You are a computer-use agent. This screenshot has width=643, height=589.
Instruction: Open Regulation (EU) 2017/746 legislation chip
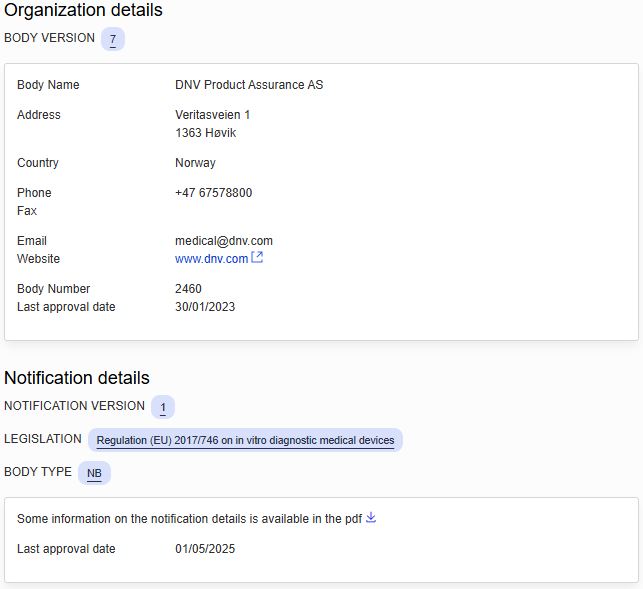[x=245, y=440]
